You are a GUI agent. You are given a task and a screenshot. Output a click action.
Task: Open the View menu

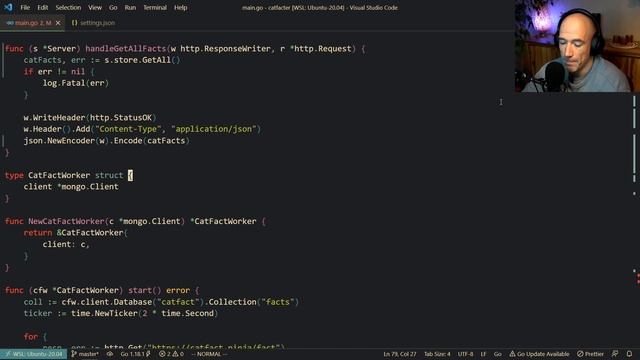[95, 7]
